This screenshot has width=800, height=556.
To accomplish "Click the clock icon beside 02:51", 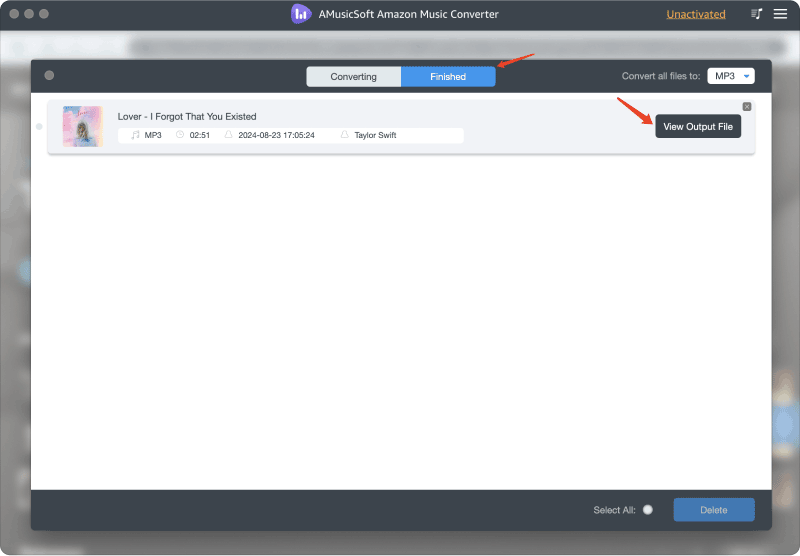I will click(180, 135).
